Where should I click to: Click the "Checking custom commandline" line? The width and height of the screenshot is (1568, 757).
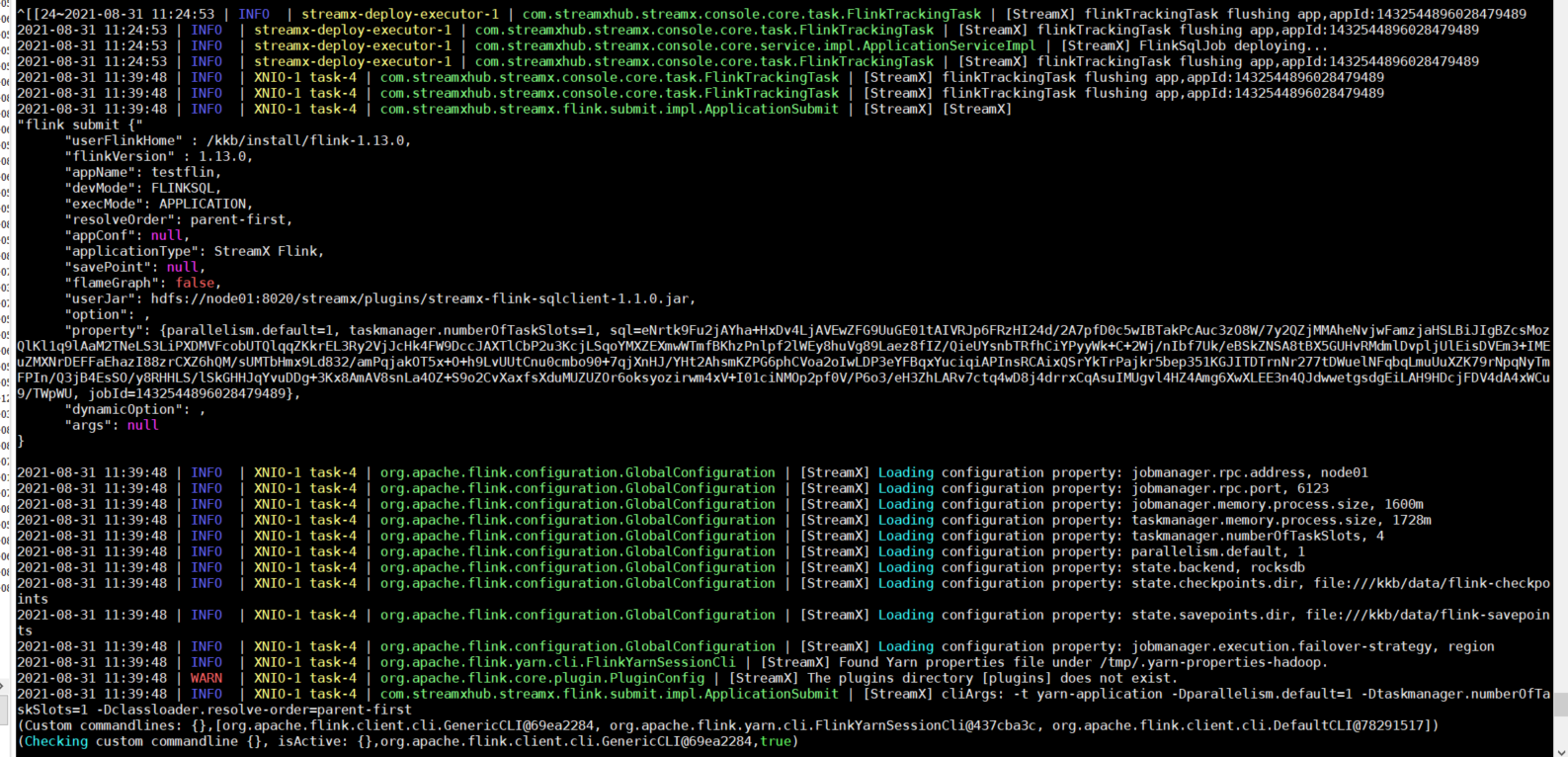(x=408, y=741)
